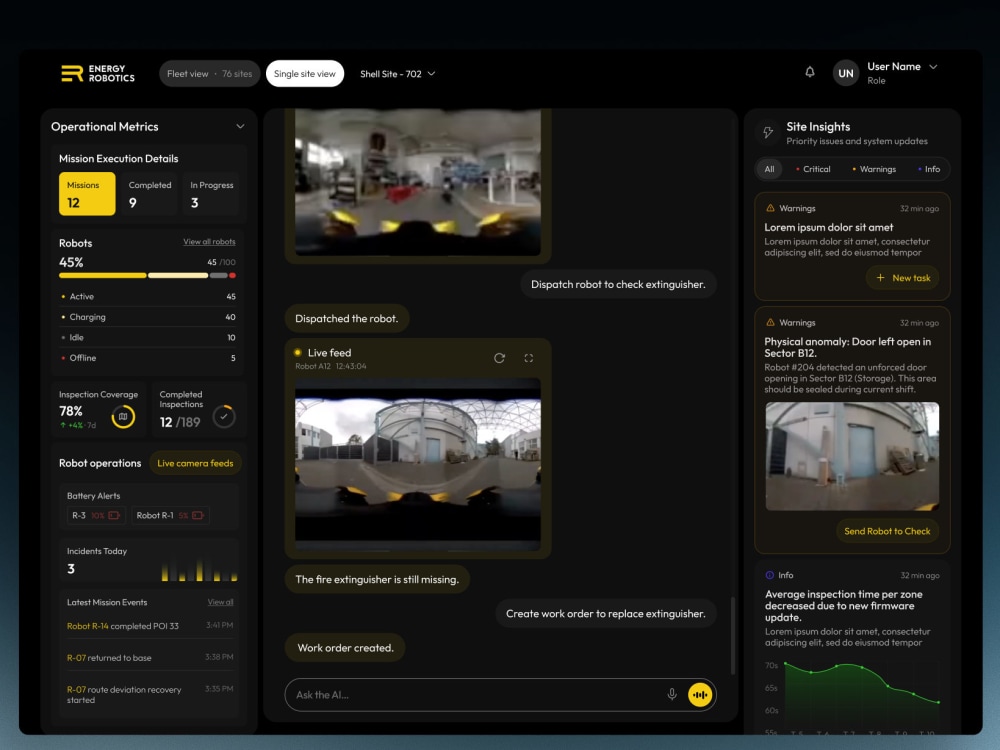
Task: Select the Completed 9 tile
Action: (149, 194)
